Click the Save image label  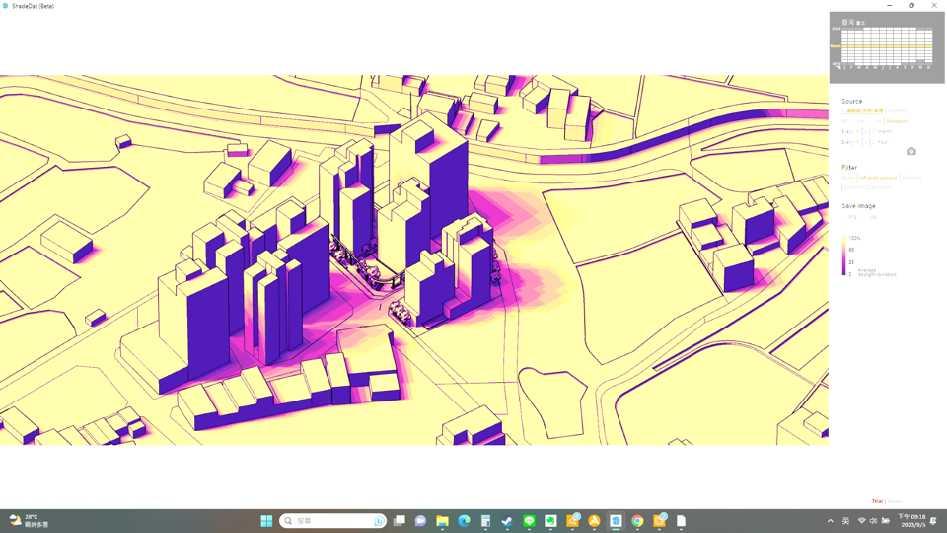pyautogui.click(x=858, y=206)
